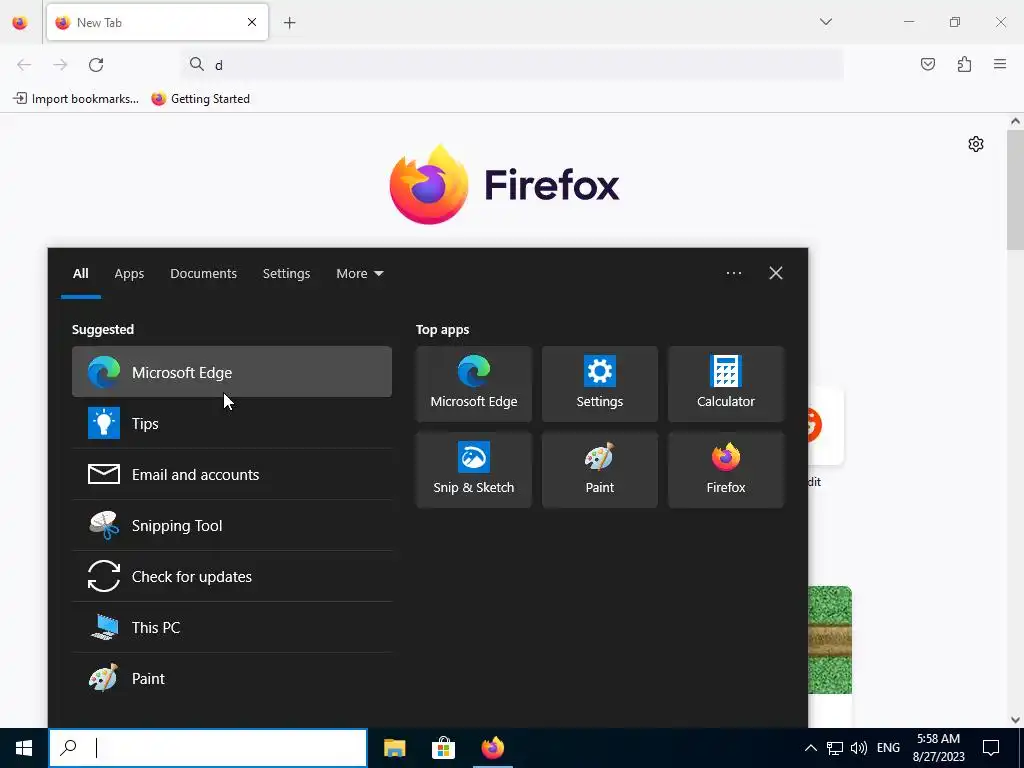Screen dimensions: 1024x768
Task: Open Snip & Sketch tile
Action: [x=473, y=470]
